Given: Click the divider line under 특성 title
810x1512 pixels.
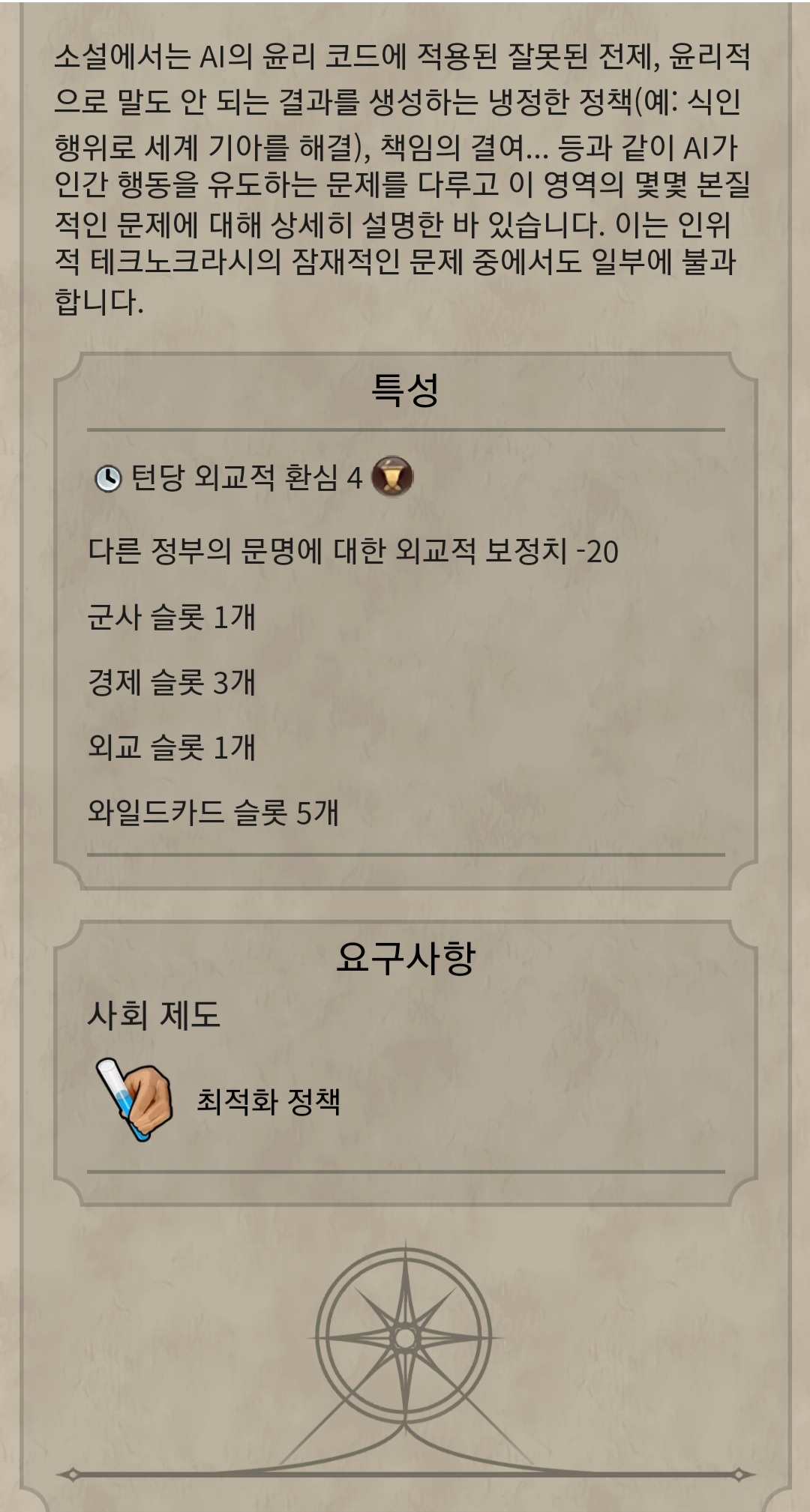Looking at the screenshot, I should click(x=405, y=430).
